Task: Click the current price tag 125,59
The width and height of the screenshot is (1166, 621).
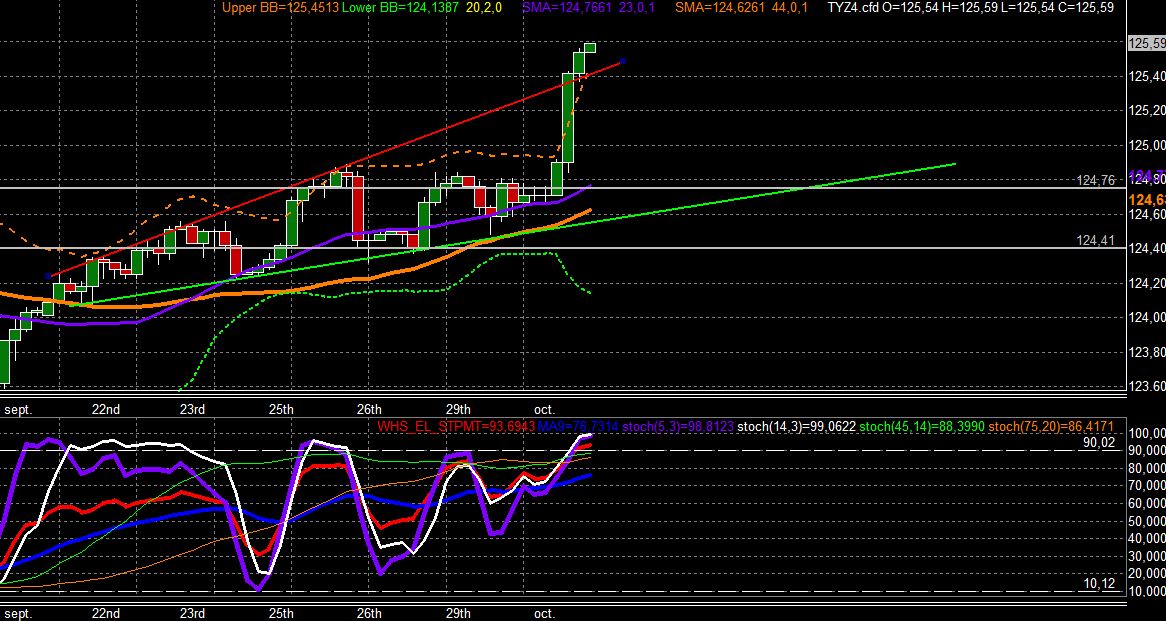Action: (1147, 44)
